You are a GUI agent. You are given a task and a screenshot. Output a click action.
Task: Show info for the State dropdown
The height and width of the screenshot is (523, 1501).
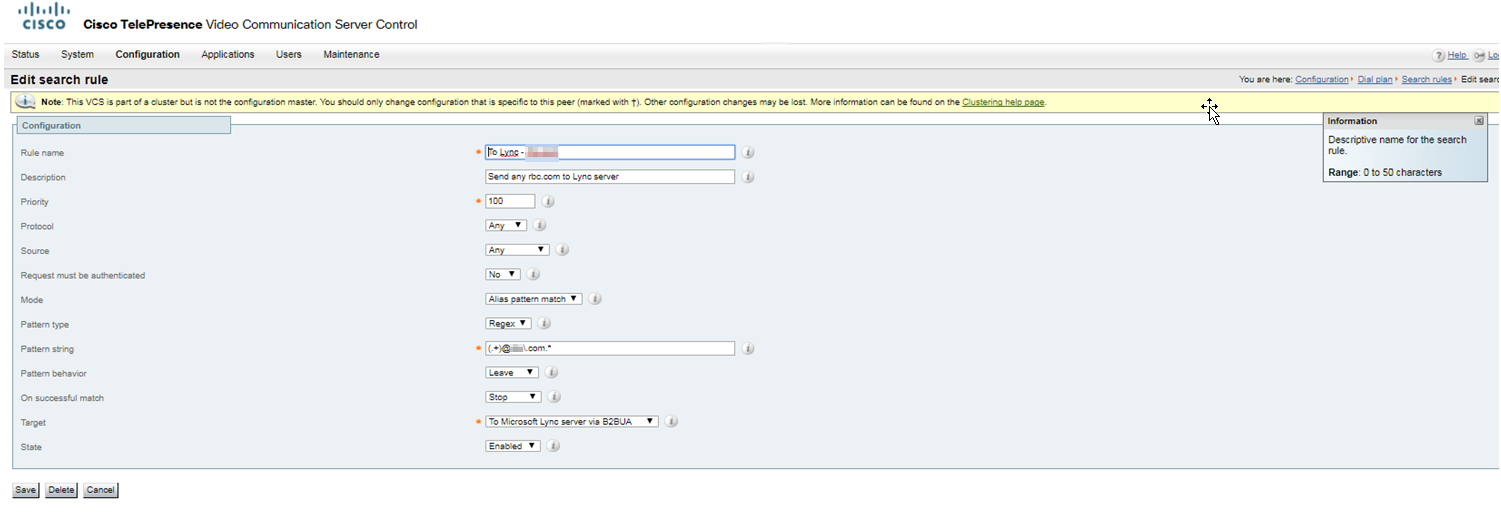pyautogui.click(x=553, y=447)
